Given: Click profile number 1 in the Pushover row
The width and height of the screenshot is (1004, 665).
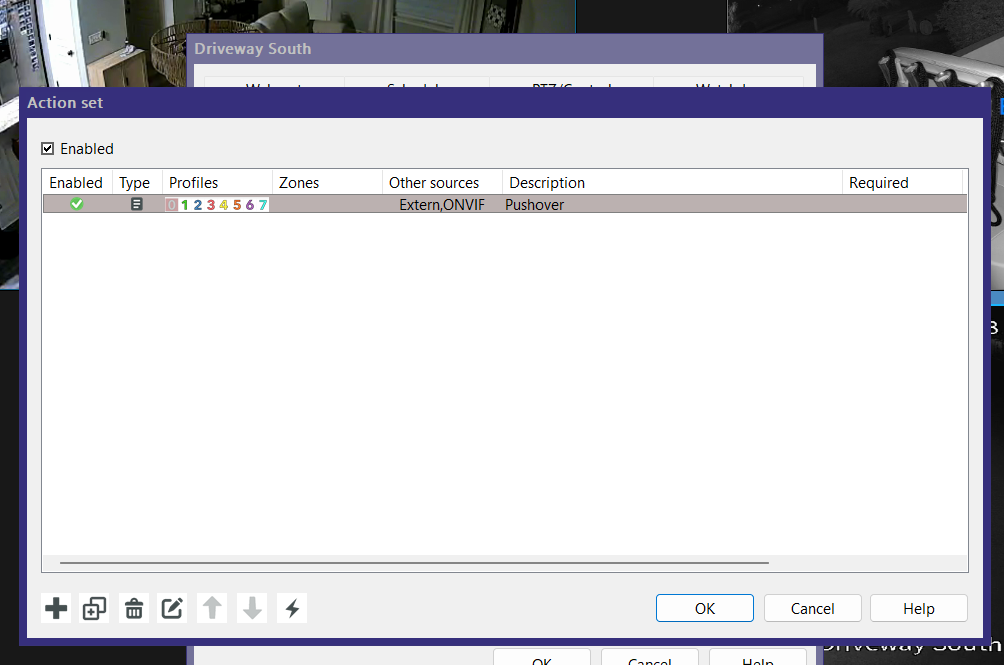Looking at the screenshot, I should click(185, 205).
